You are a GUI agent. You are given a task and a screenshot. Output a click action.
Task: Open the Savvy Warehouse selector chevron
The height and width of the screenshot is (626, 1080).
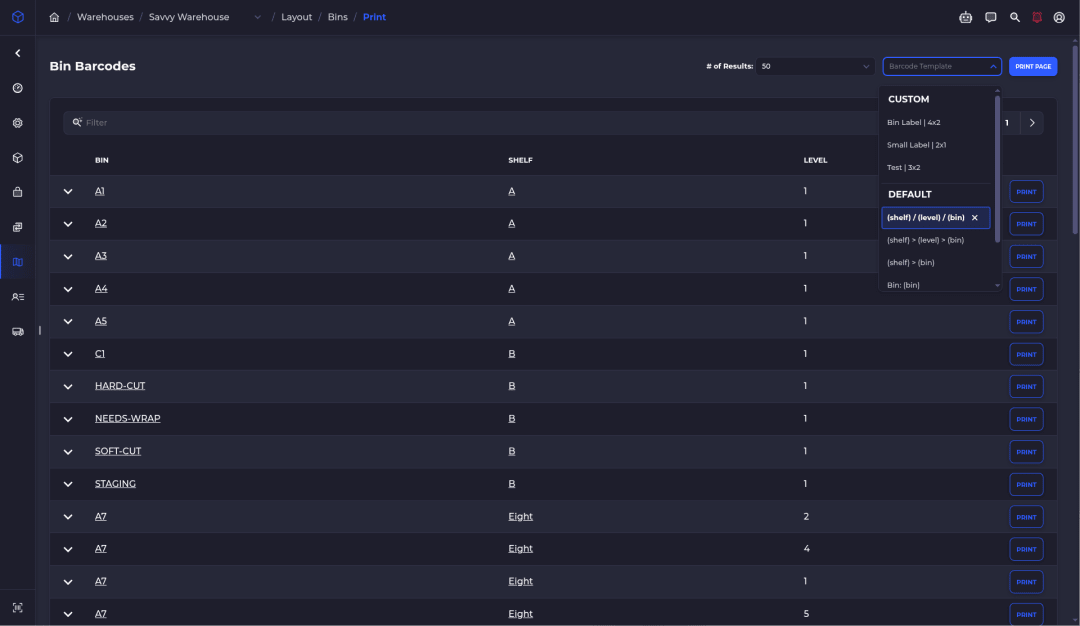[x=258, y=17]
